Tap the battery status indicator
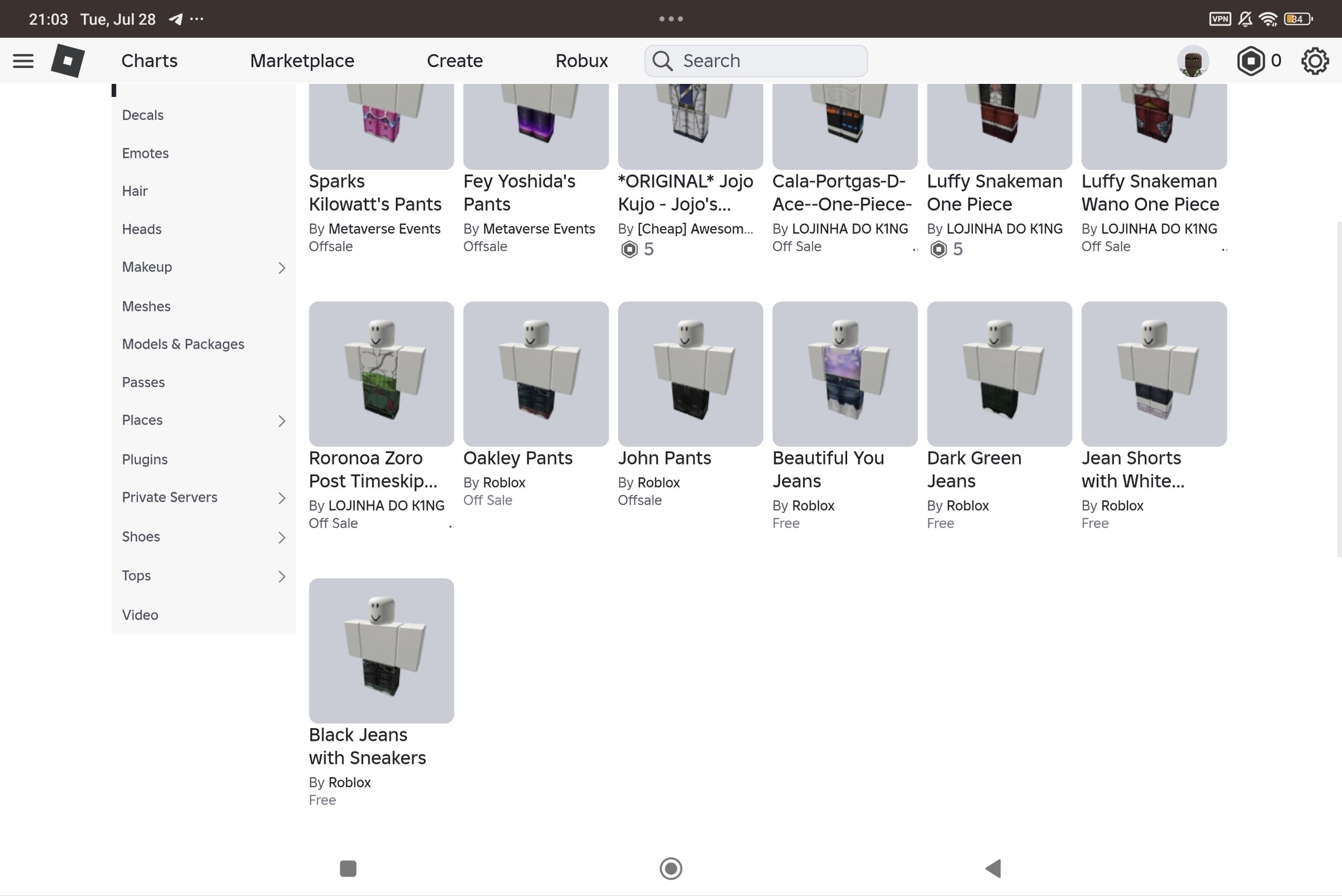 1298,19
